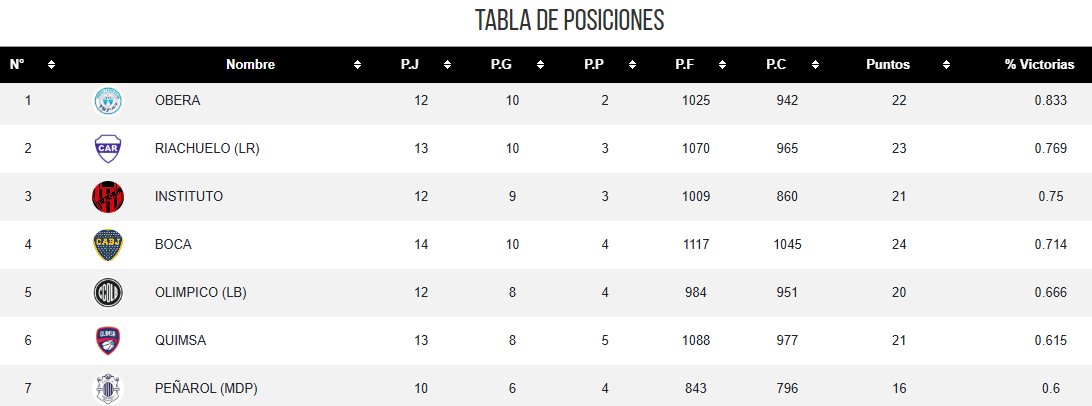
Task: Click the Peñarol (MDP) team crest
Action: (107, 388)
